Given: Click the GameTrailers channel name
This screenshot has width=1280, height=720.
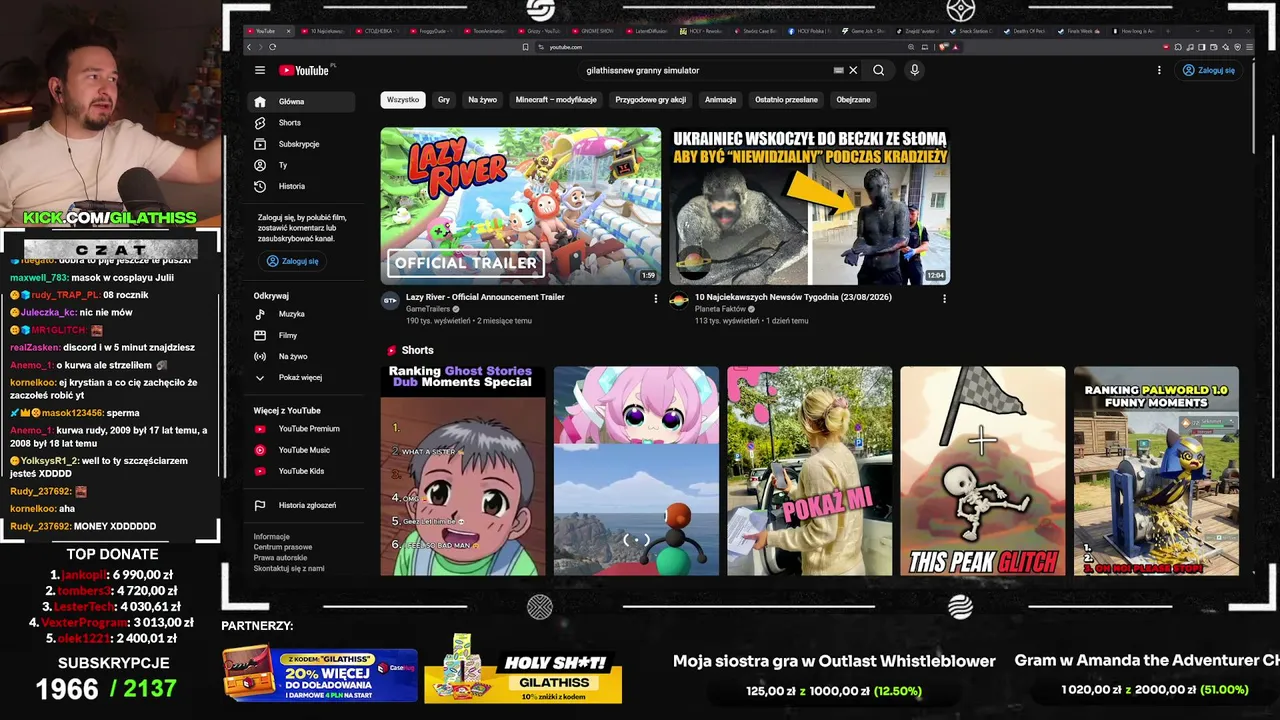Looking at the screenshot, I should point(428,309).
